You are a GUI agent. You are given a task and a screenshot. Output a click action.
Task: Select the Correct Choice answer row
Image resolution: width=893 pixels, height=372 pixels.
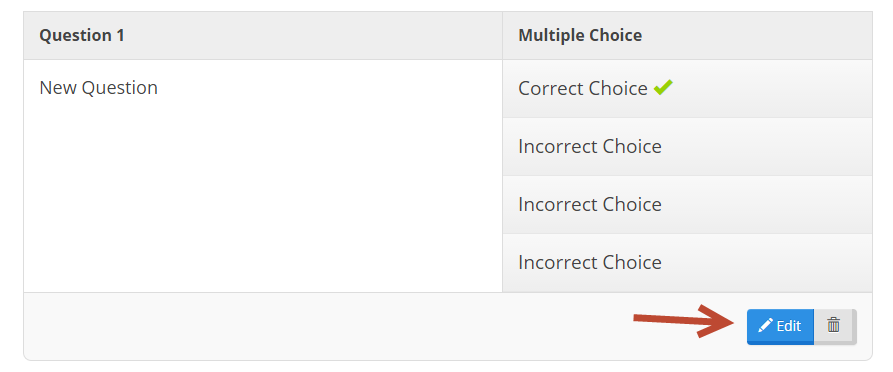click(687, 88)
